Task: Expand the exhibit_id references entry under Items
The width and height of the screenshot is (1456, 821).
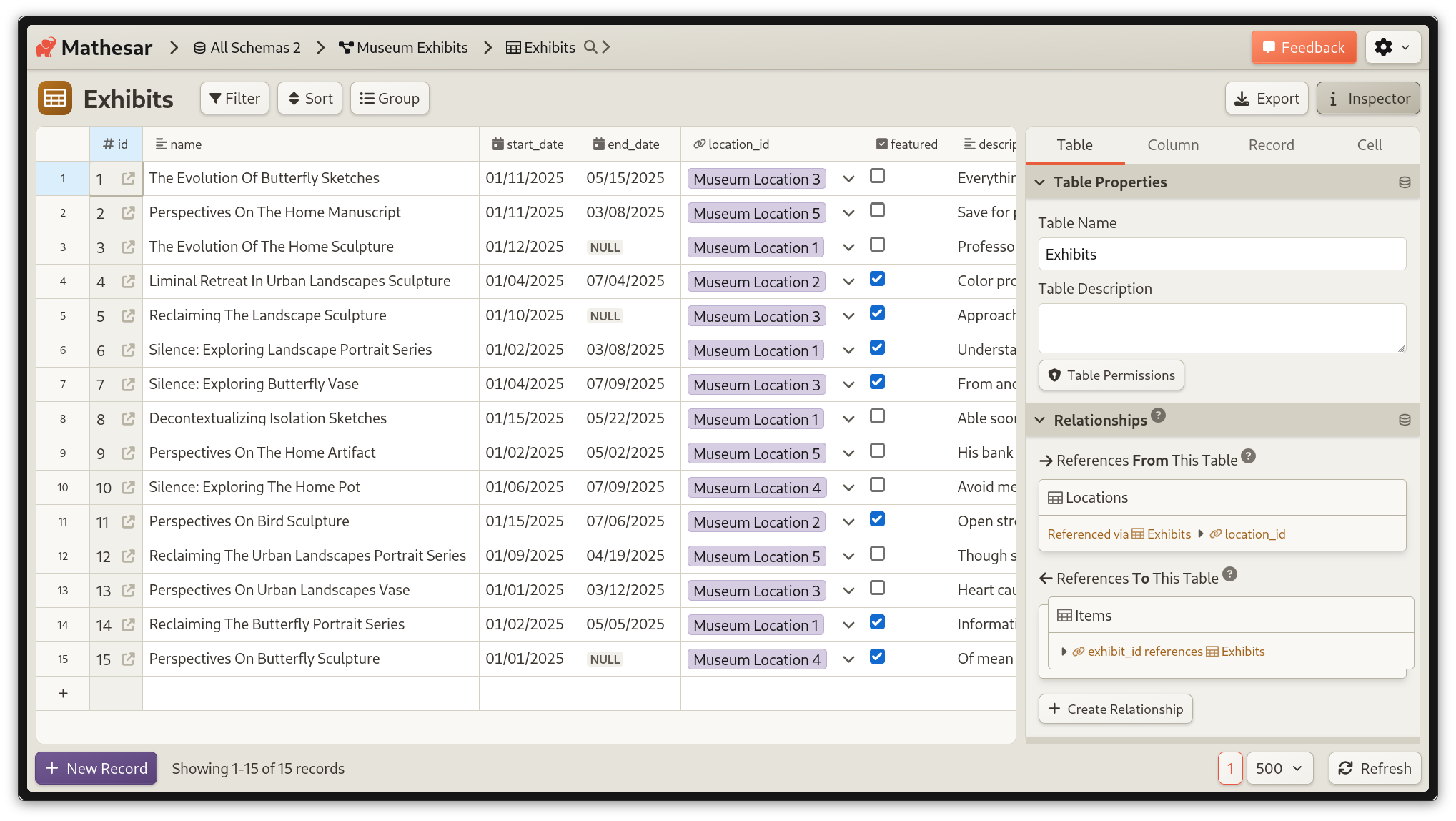Action: [x=1064, y=651]
